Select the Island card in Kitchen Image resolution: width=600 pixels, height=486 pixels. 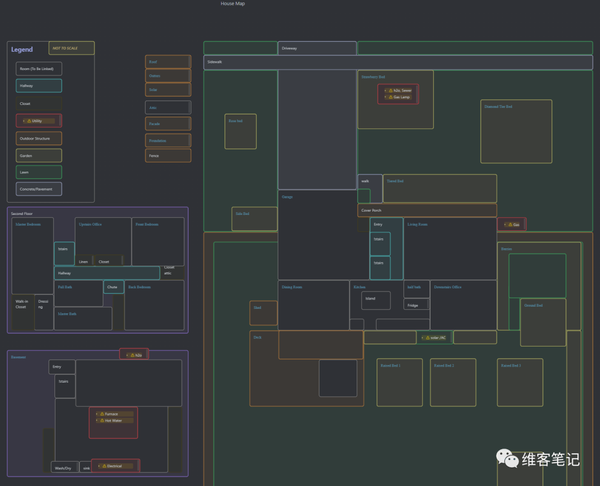[376, 300]
